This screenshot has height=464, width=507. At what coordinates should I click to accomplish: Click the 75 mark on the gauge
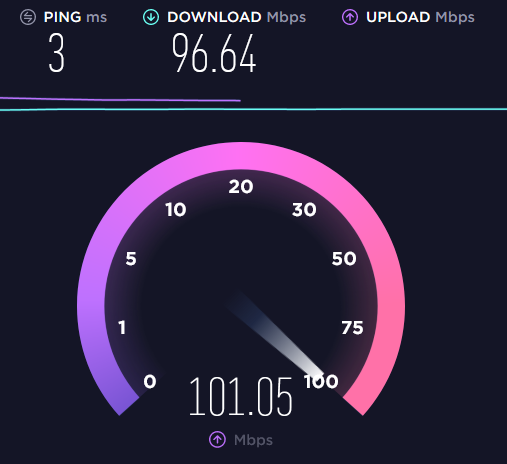pyautogui.click(x=352, y=328)
